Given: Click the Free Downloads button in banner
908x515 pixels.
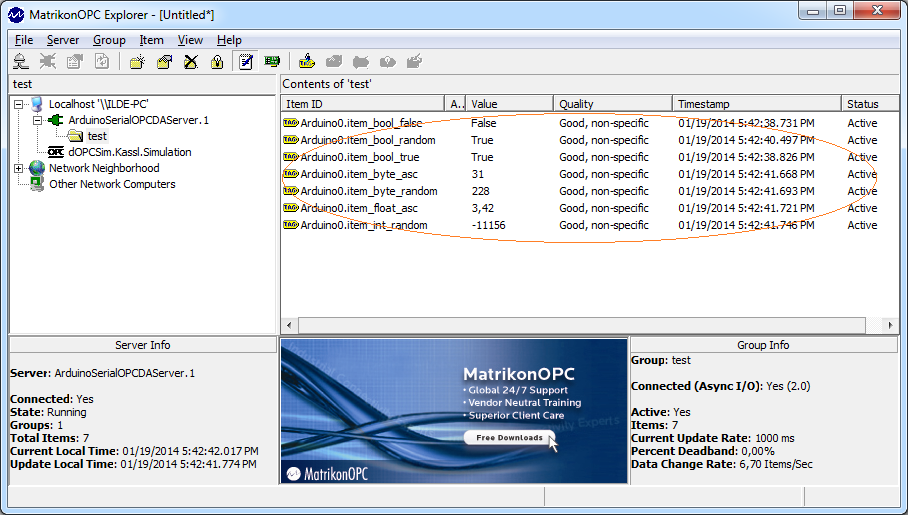Looking at the screenshot, I should (x=510, y=437).
